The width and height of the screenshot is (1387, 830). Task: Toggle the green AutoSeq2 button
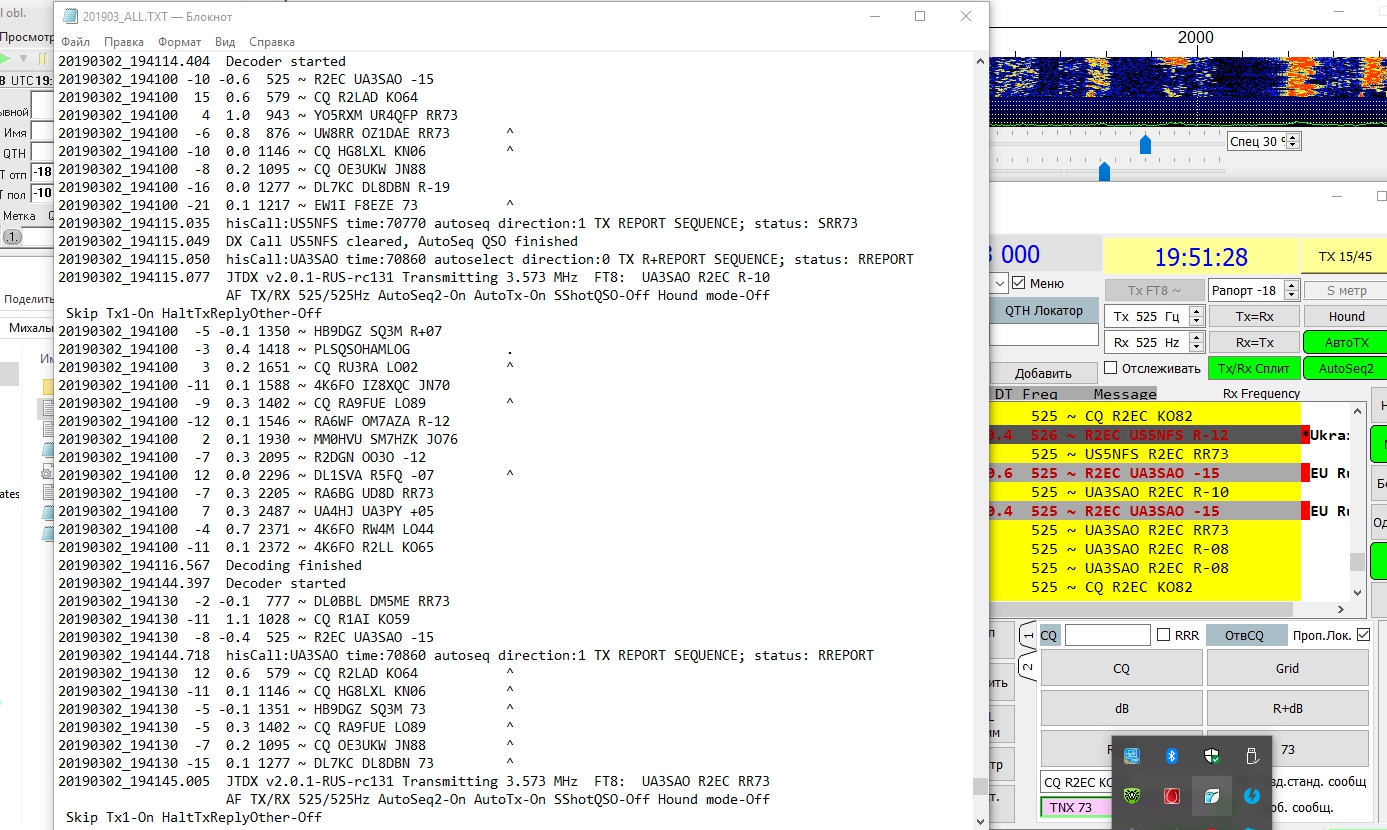pos(1346,368)
